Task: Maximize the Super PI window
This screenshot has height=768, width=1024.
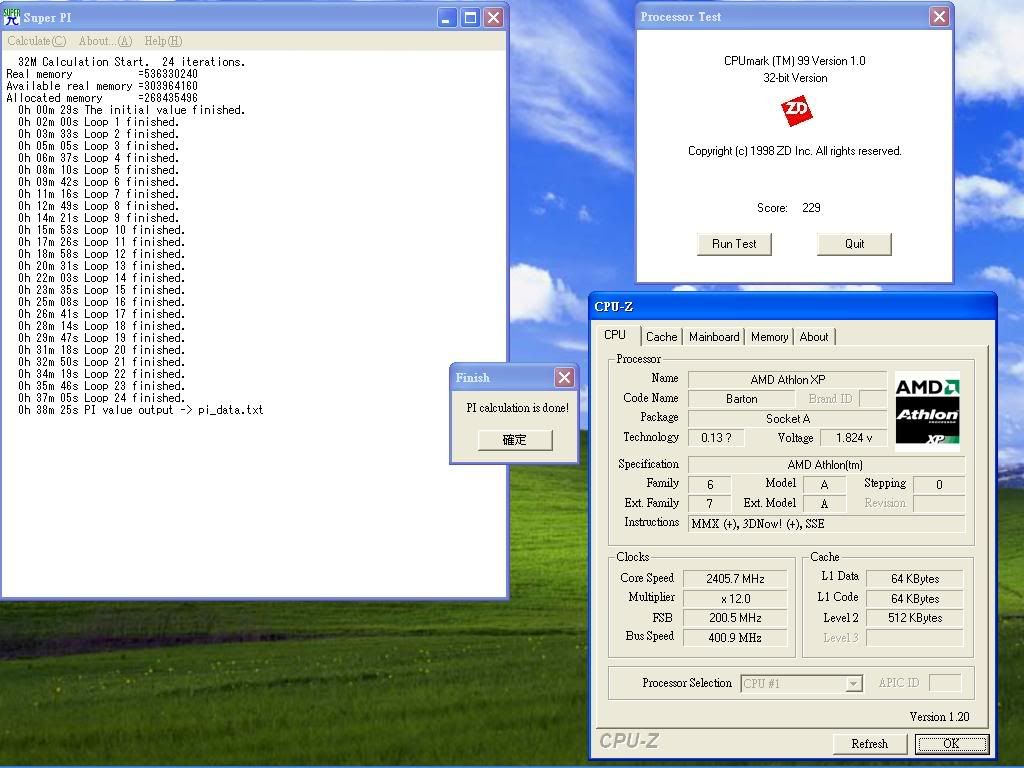Action: pyautogui.click(x=470, y=17)
